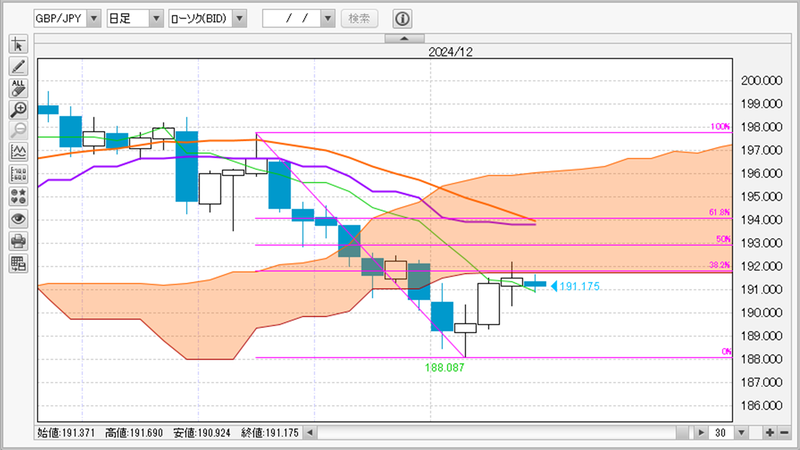Viewport: 800px width, 450px height.
Task: Click the 61.8% Fibonacci level label
Action: coord(719,212)
